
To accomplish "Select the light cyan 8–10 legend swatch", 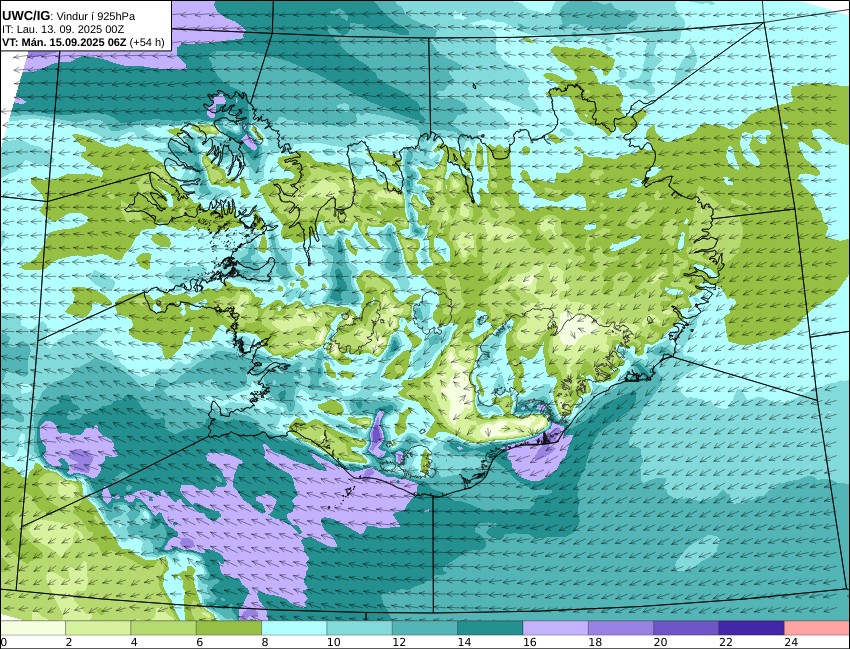I will pos(294,628).
